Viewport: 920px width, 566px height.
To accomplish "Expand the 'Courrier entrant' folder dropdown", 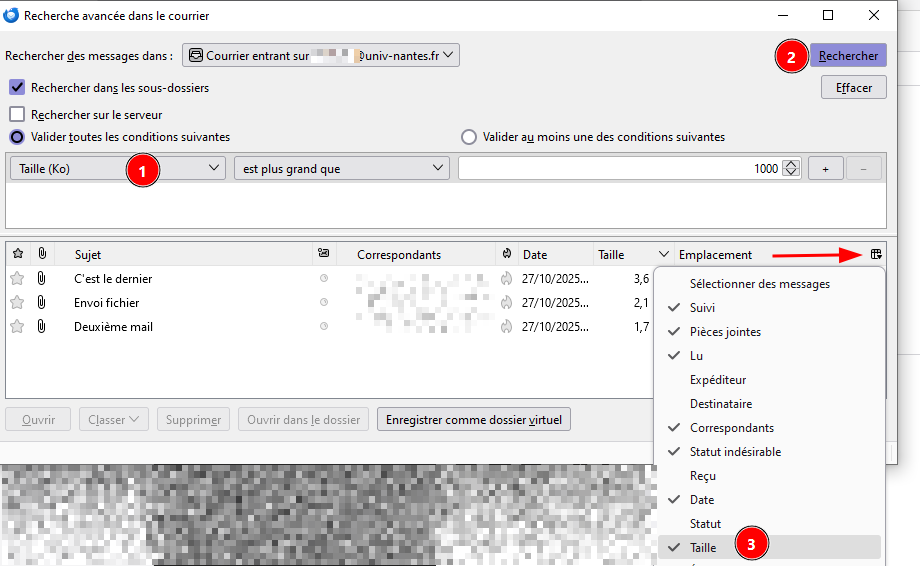I will (321, 56).
